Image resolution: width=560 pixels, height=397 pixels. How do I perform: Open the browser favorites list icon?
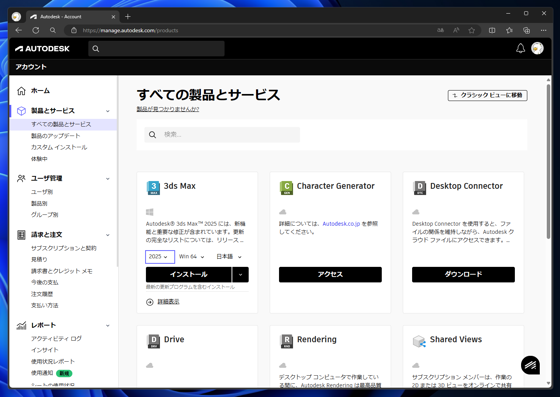coord(509,30)
